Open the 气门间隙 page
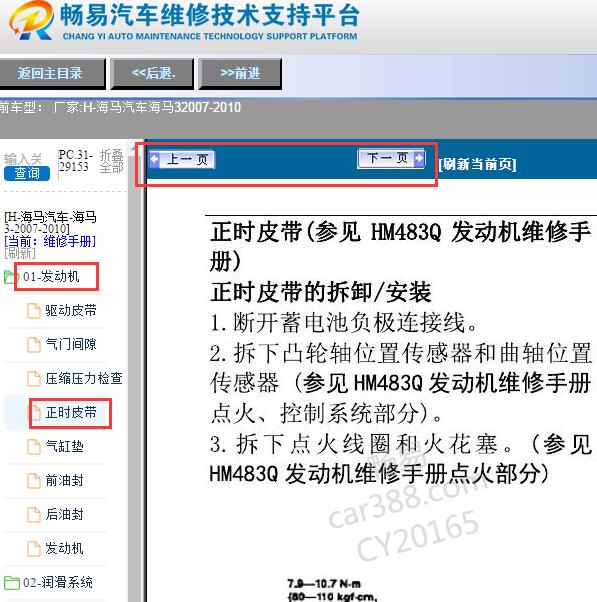Screen dimensions: 597x602 coord(71,344)
